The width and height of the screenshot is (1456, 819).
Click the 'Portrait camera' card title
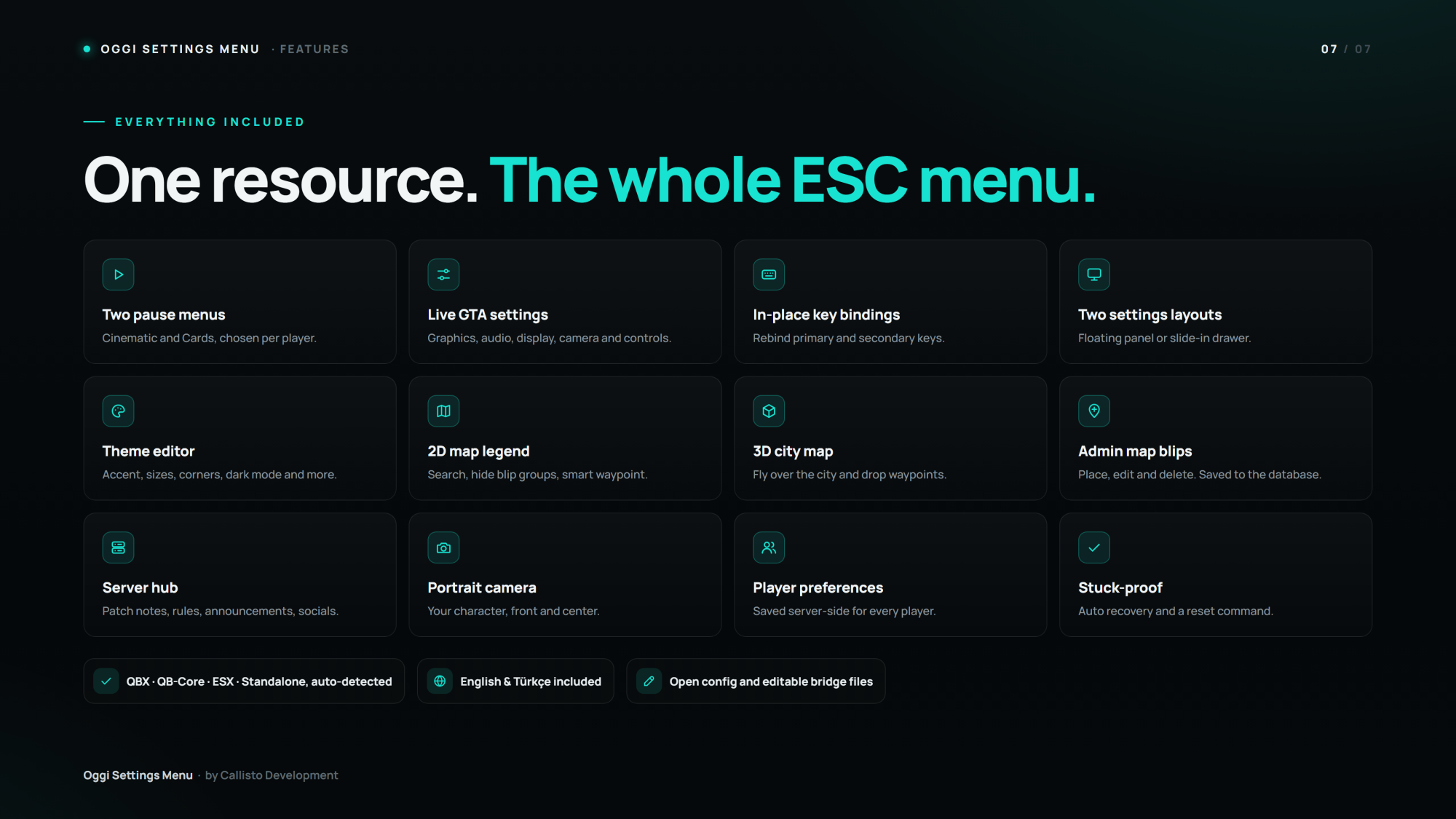coord(482,587)
